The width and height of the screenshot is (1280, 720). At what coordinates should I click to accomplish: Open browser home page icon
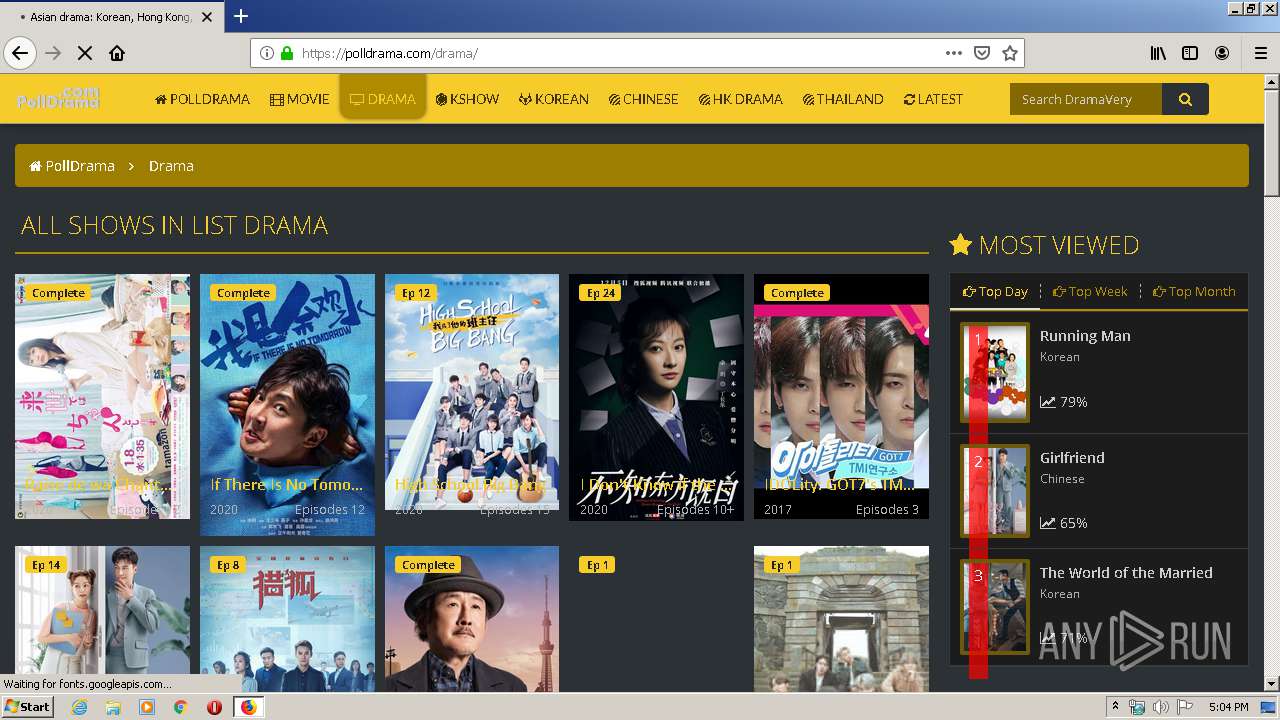click(x=117, y=53)
